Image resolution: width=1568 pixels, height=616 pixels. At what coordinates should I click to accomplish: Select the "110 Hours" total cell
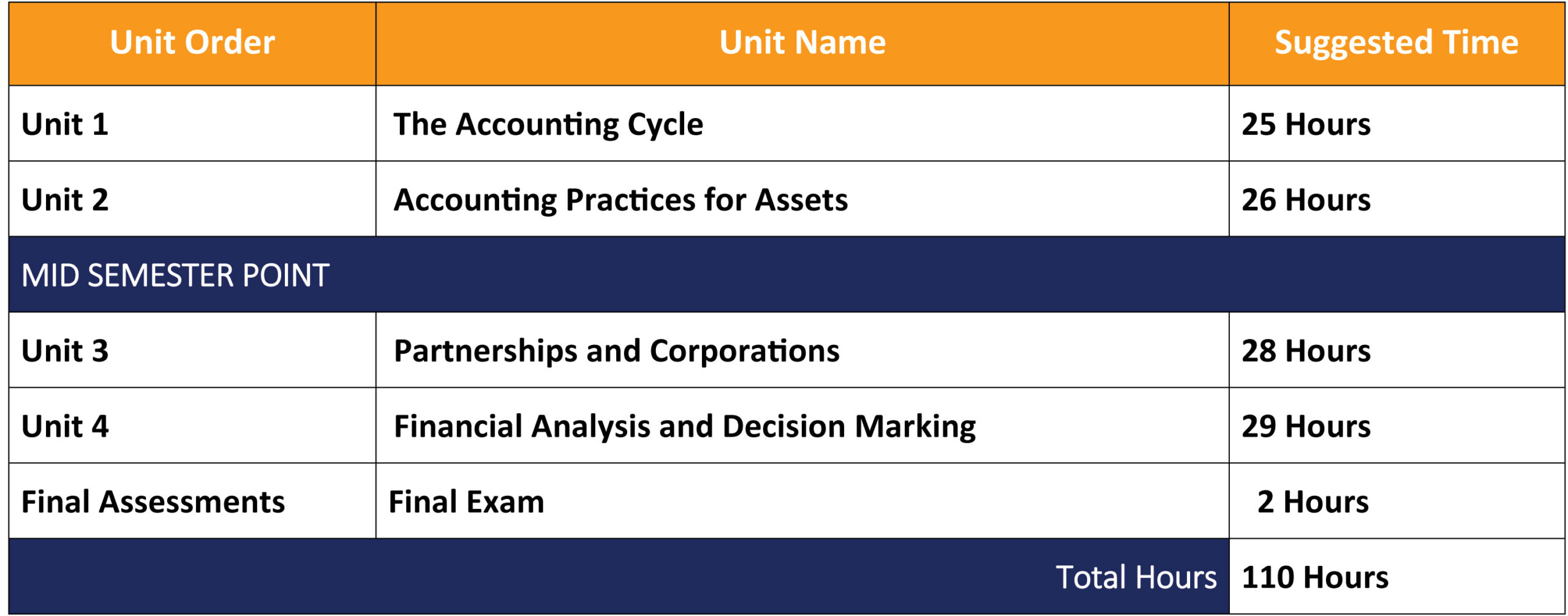coord(1314,577)
